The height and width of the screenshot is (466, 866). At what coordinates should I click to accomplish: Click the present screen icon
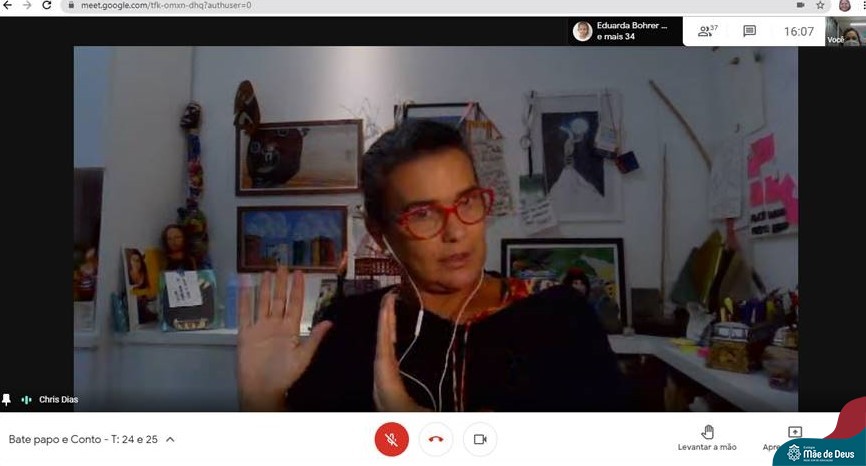[x=795, y=431]
